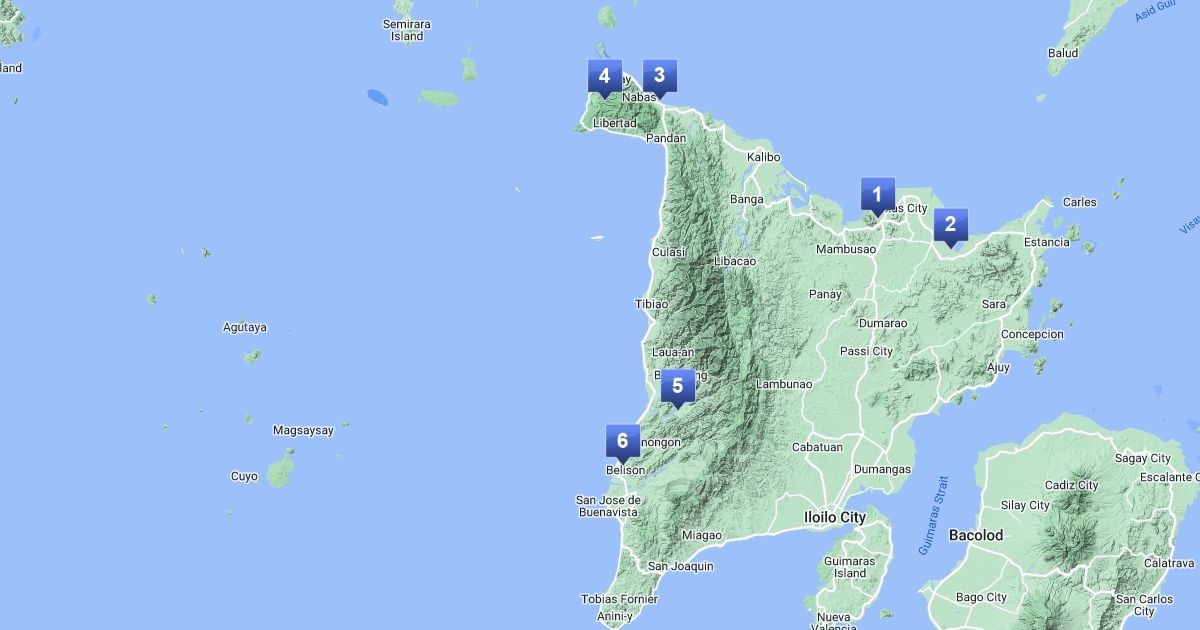Select map marker number 5

pyautogui.click(x=677, y=386)
